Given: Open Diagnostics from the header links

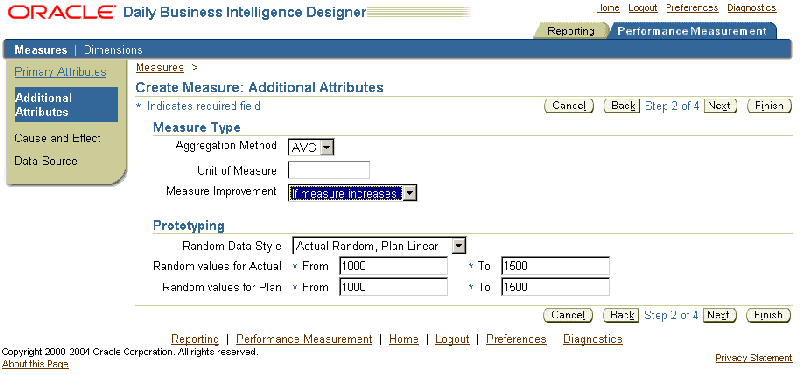Looking at the screenshot, I should tap(752, 8).
